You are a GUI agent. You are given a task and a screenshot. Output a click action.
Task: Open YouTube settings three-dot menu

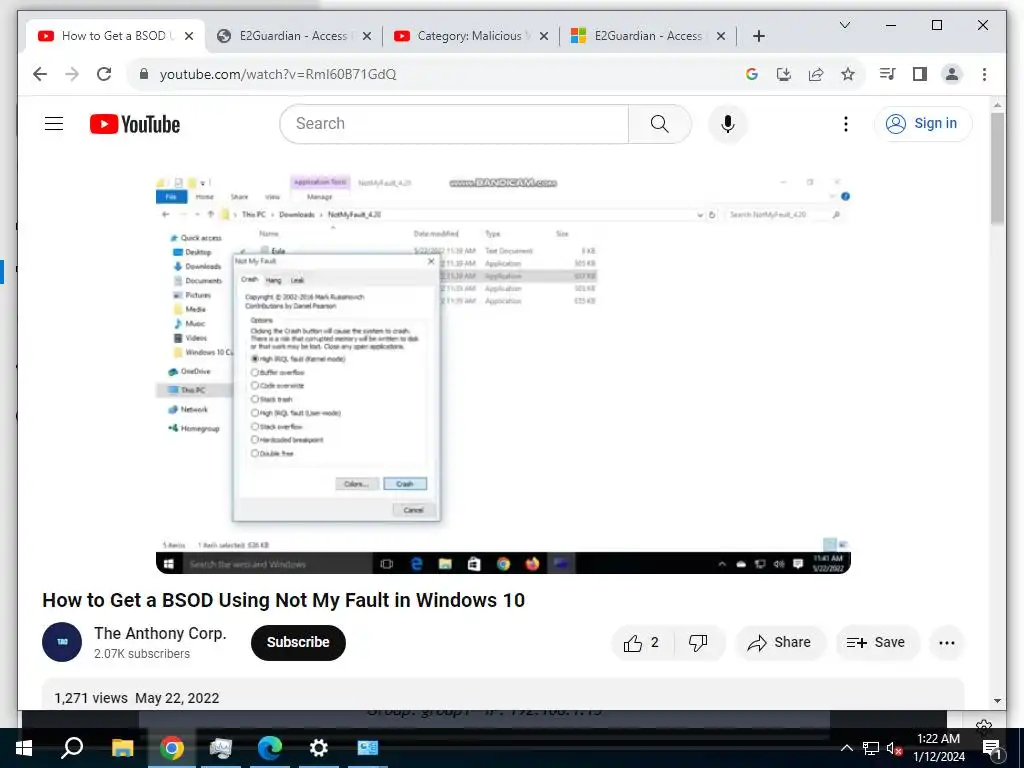pyautogui.click(x=846, y=123)
